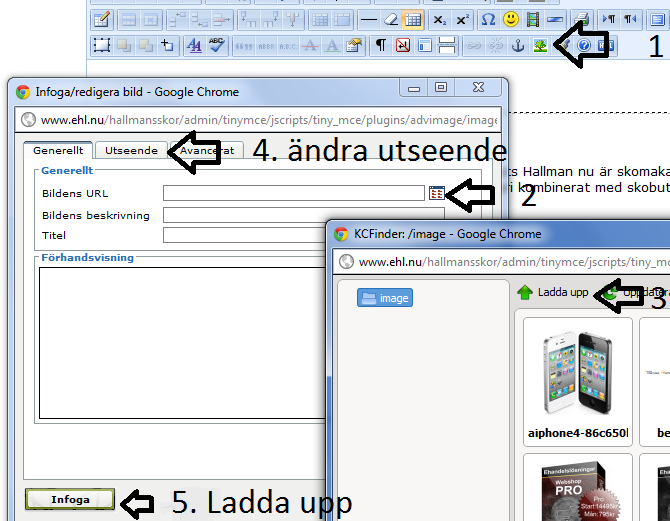The height and width of the screenshot is (521, 670).
Task: Click move layer backward icon
Action: 146,45
